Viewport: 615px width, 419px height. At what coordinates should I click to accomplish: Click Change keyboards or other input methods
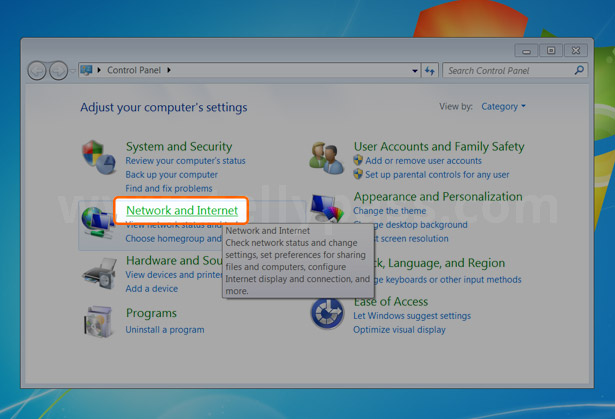[448, 280]
